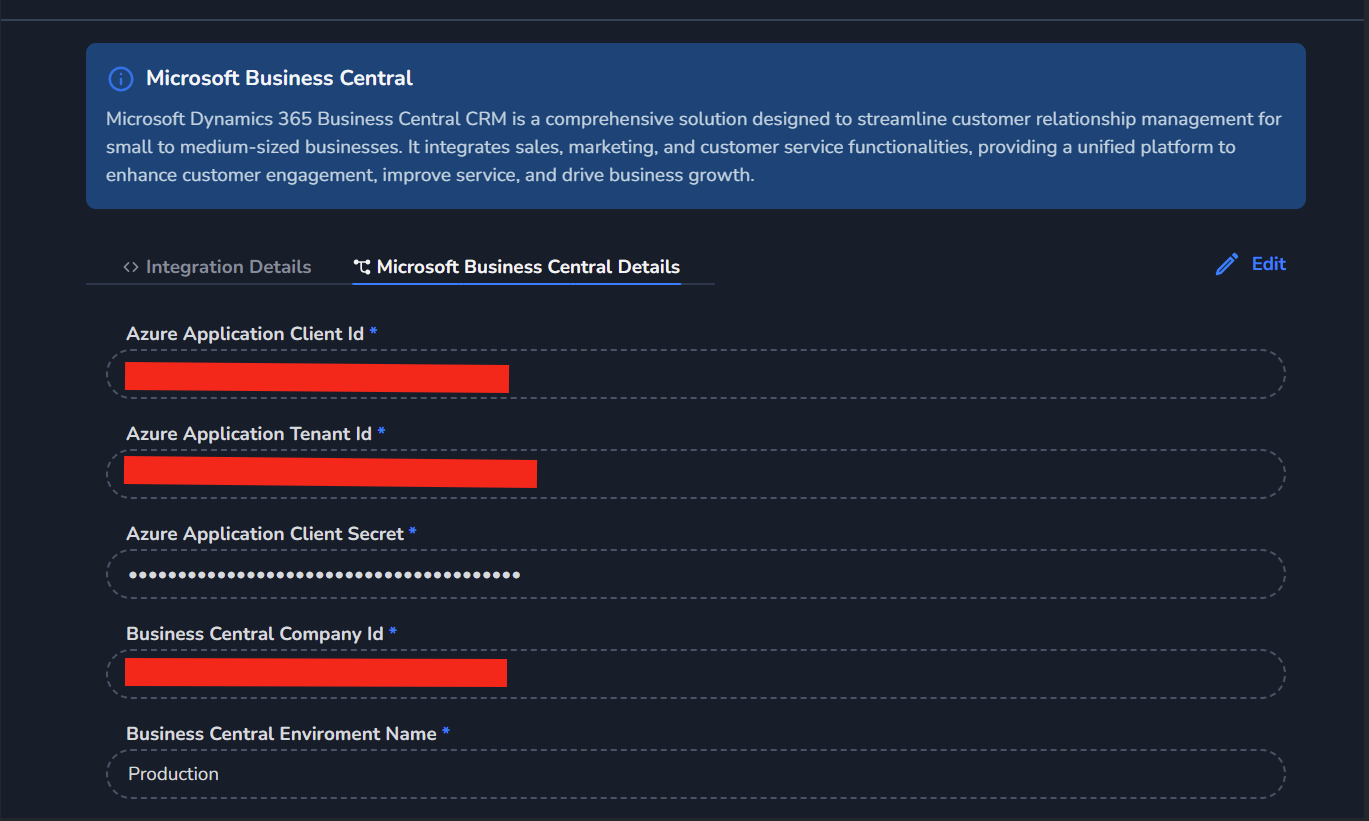Click the Business Central Company Id field
1369x821 pixels.
point(696,674)
